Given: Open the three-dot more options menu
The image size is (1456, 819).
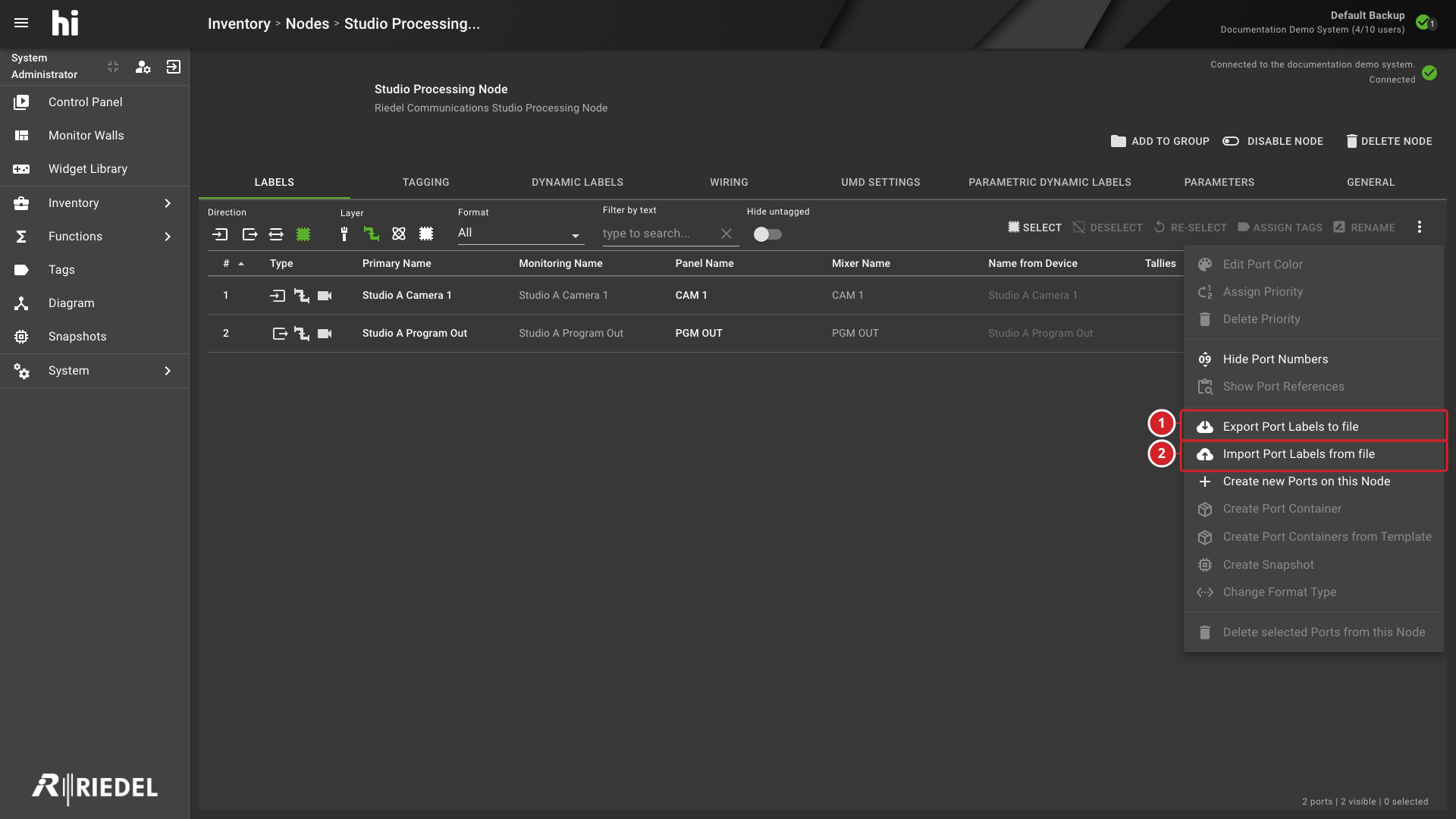Looking at the screenshot, I should coord(1420,227).
